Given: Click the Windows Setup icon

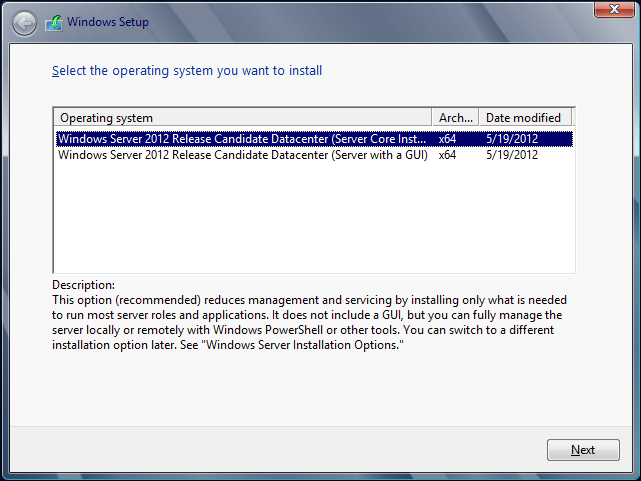Looking at the screenshot, I should click(54, 23).
